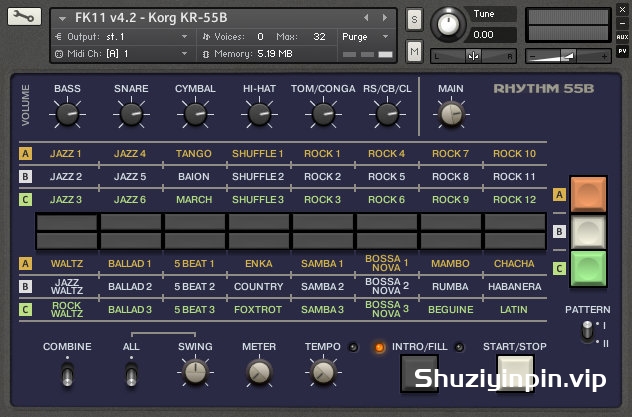
Task: Minimize the instrument view with the minus icon
Action: [x=622, y=23]
